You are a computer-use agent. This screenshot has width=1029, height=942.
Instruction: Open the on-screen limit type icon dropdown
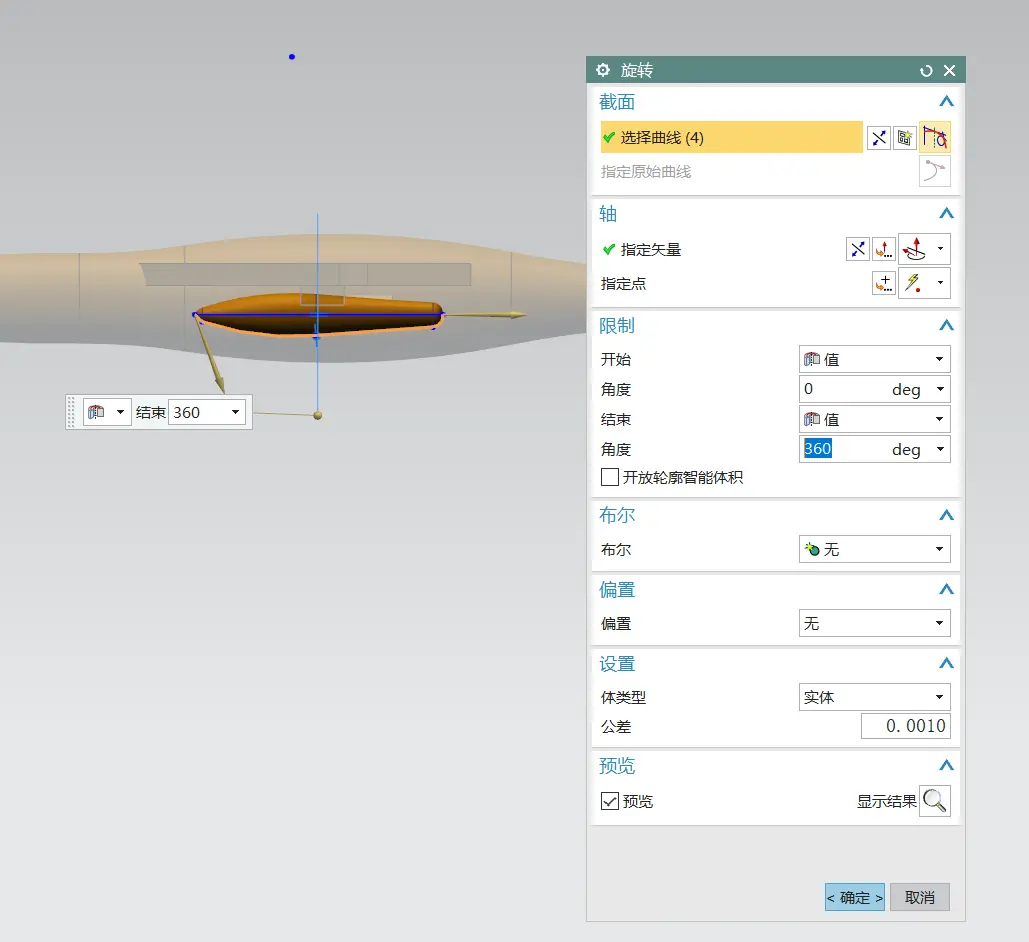coord(107,412)
